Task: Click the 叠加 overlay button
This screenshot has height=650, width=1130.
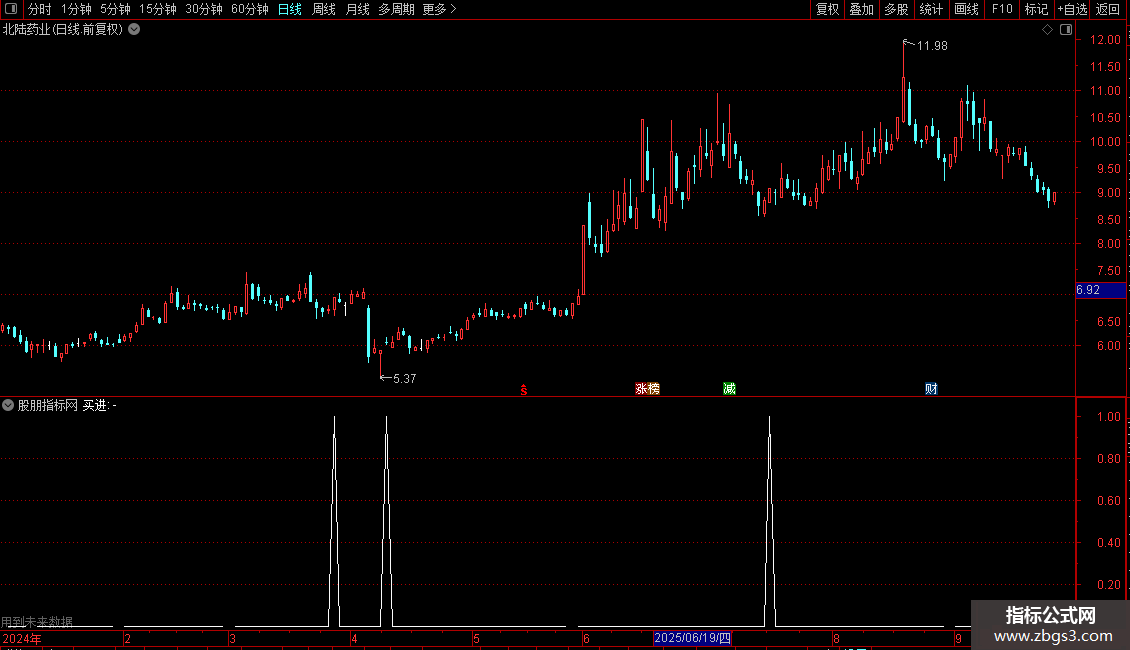Action: [861, 9]
